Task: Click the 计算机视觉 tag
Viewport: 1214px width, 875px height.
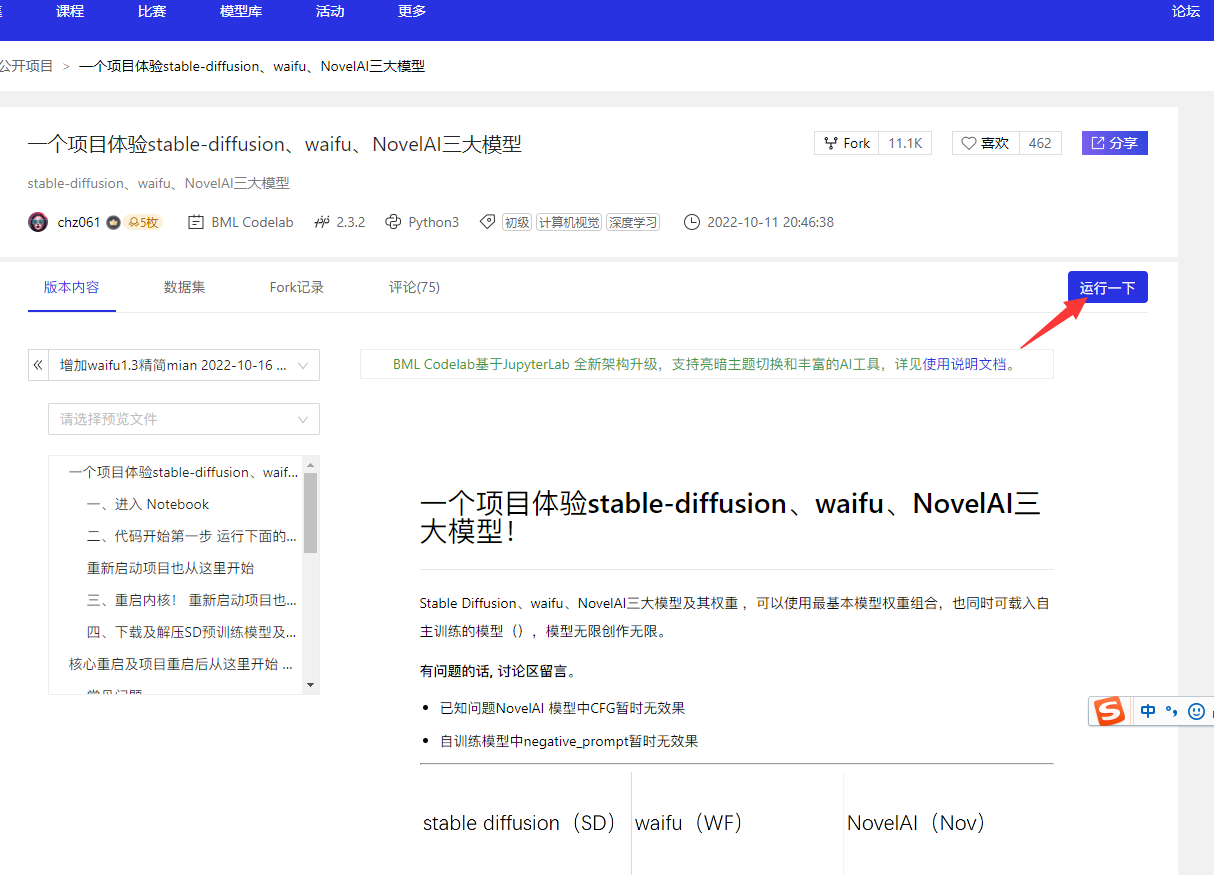Action: (569, 222)
